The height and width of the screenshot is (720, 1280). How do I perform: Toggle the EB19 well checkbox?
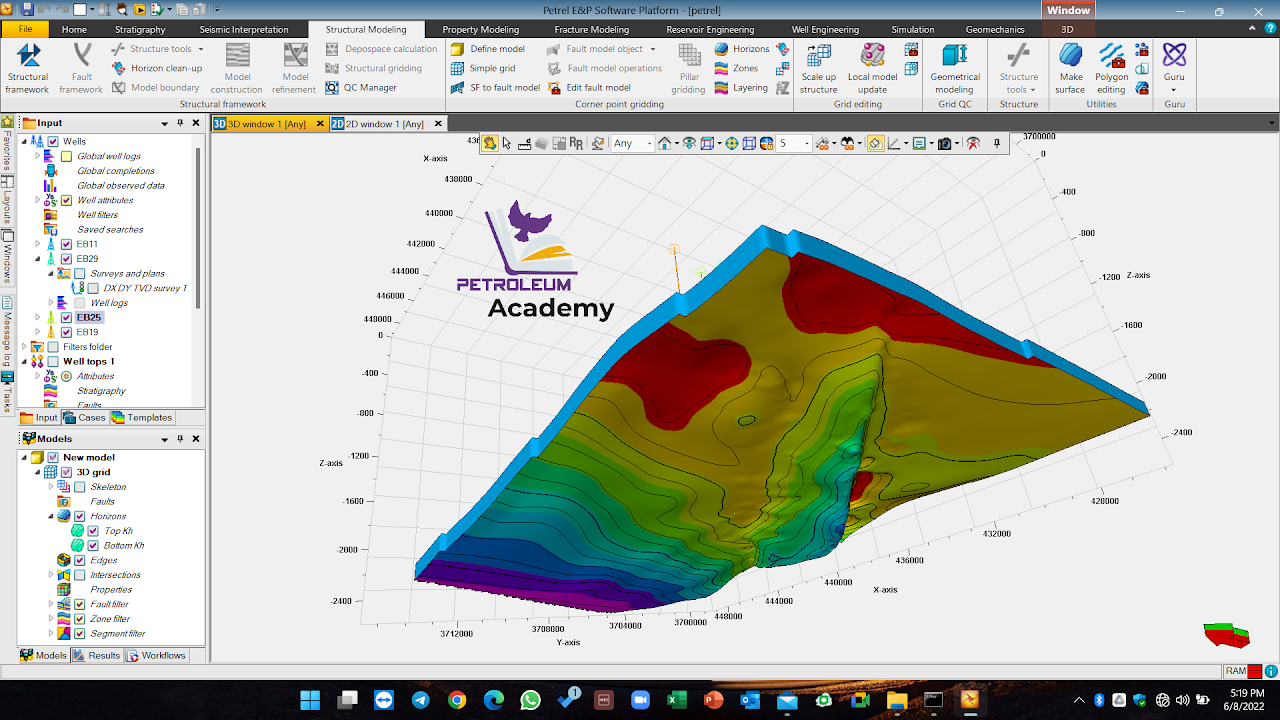tap(66, 332)
